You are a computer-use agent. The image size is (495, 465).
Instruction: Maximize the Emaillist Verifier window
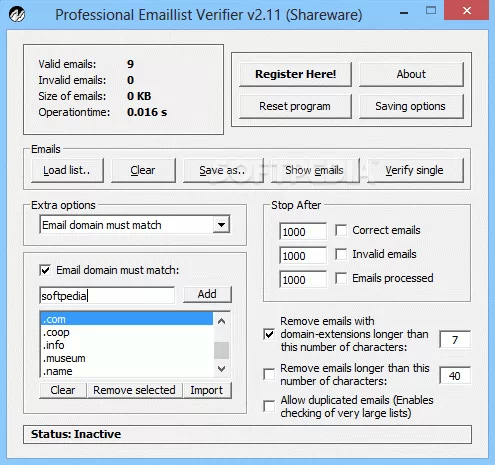[431, 11]
